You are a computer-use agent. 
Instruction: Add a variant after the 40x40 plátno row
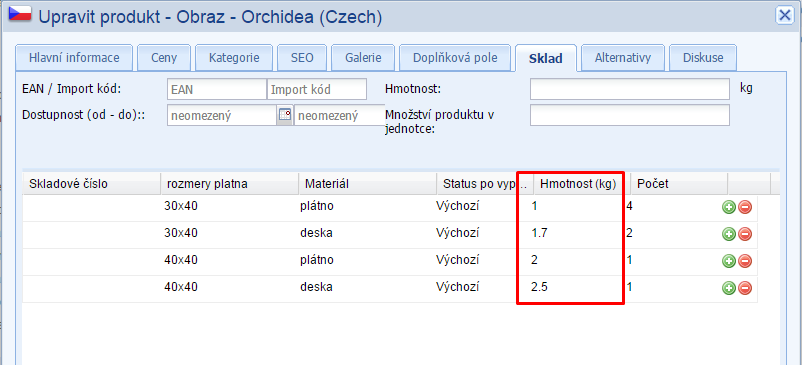pyautogui.click(x=728, y=261)
